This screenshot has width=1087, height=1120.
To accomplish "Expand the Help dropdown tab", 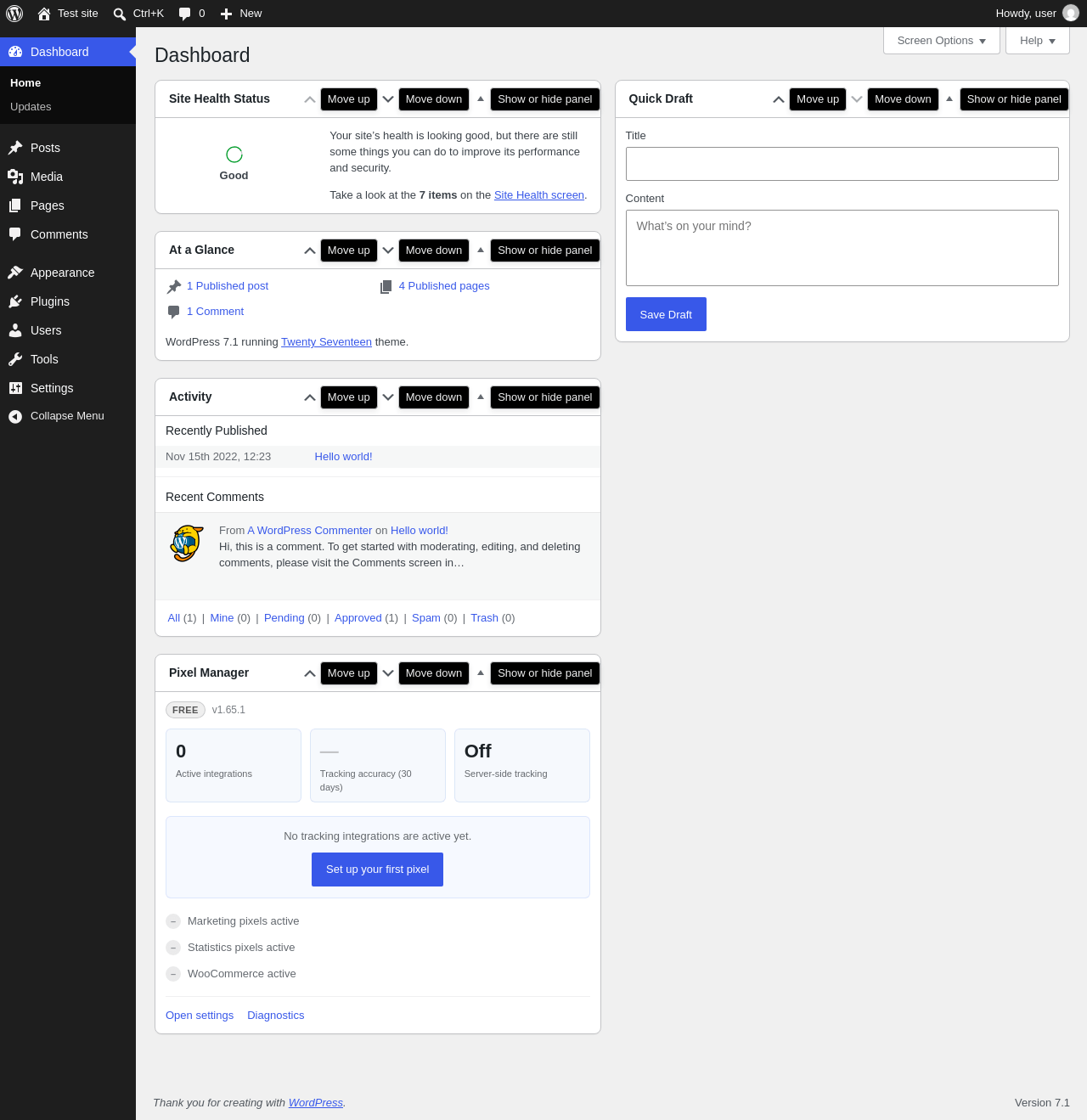I will (1038, 41).
